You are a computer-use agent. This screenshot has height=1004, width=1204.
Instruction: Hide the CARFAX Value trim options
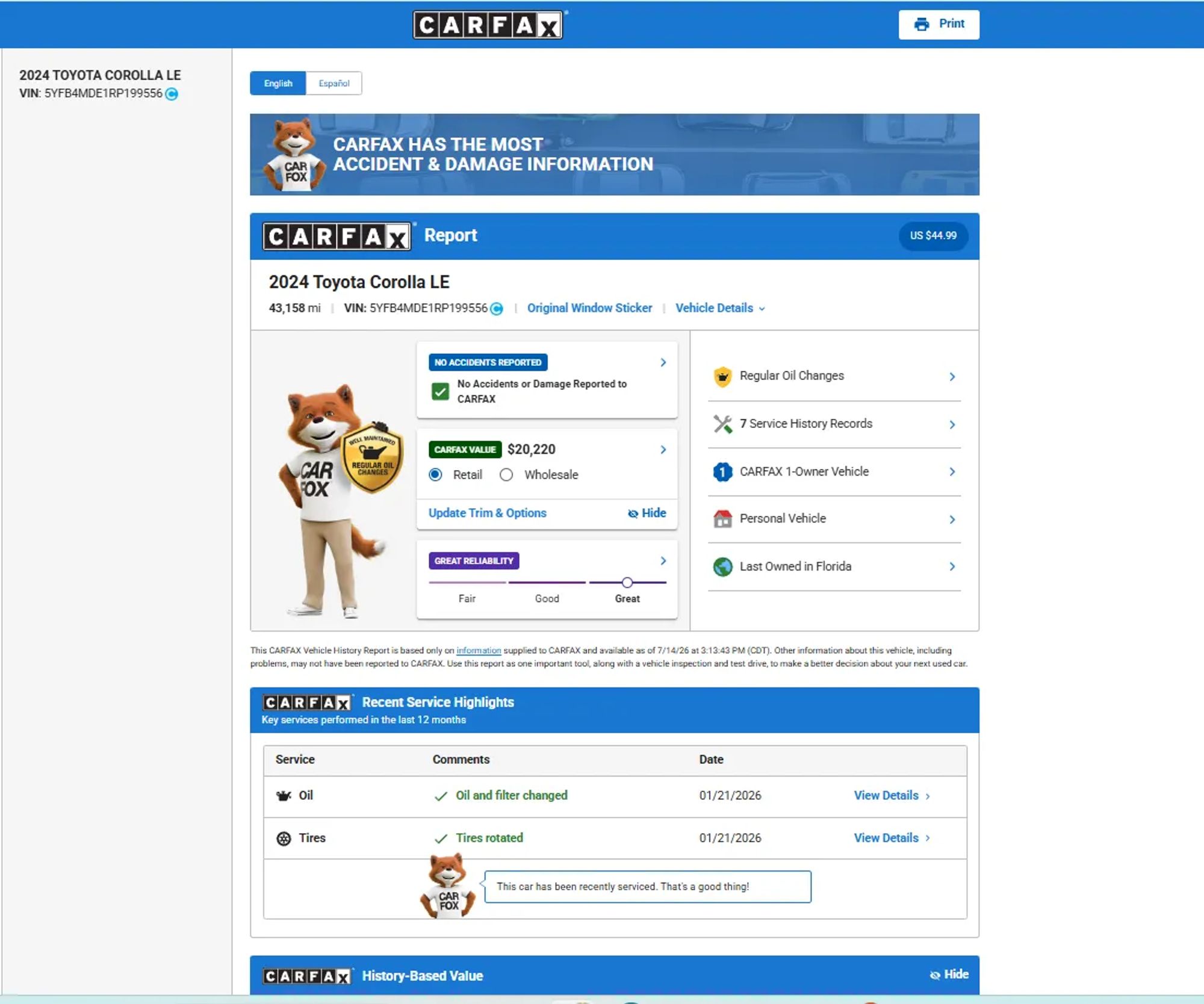pyautogui.click(x=647, y=513)
